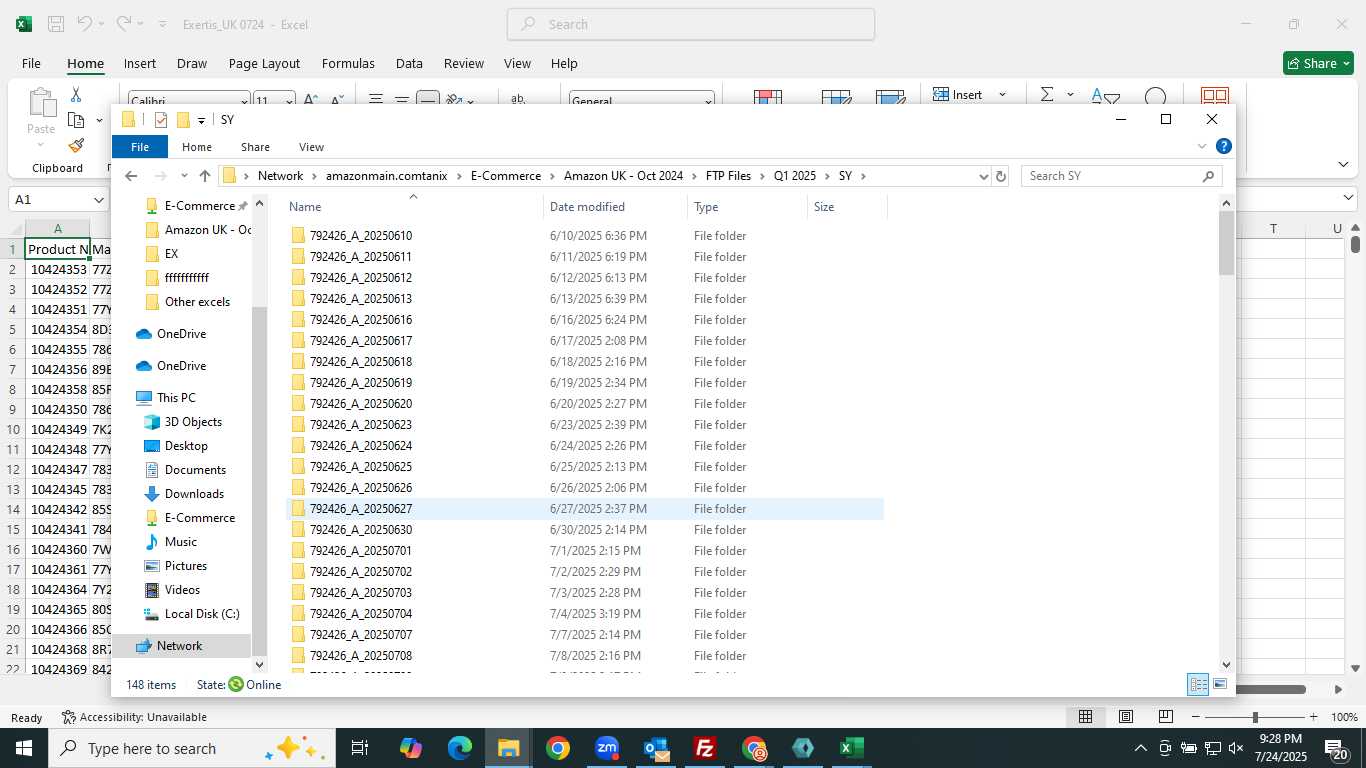Click Q1 2025 in the address path

pyautogui.click(x=795, y=176)
